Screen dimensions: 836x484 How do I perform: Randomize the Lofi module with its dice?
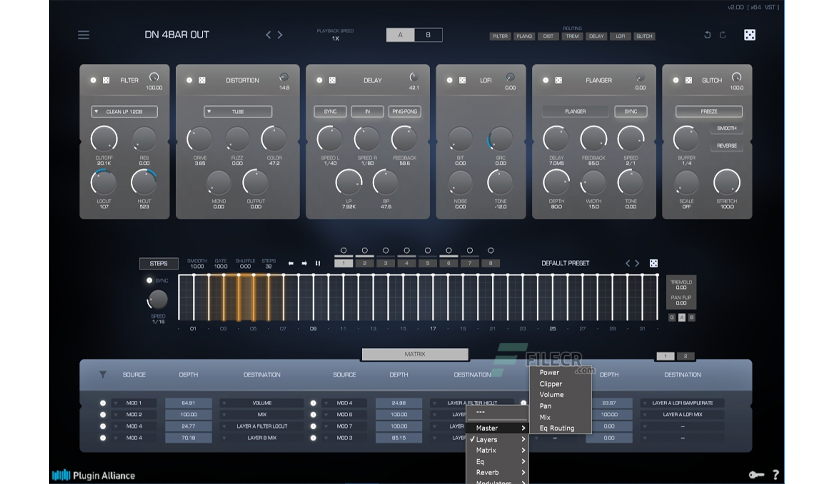pyautogui.click(x=462, y=80)
